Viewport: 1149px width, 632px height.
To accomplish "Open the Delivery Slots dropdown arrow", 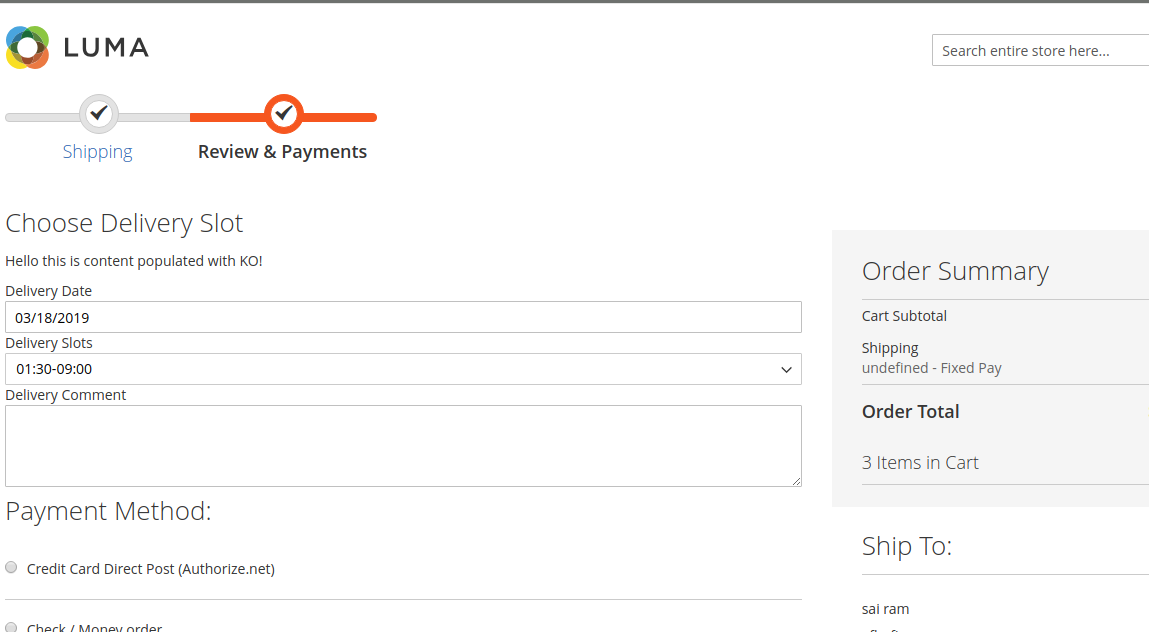I will (x=786, y=370).
